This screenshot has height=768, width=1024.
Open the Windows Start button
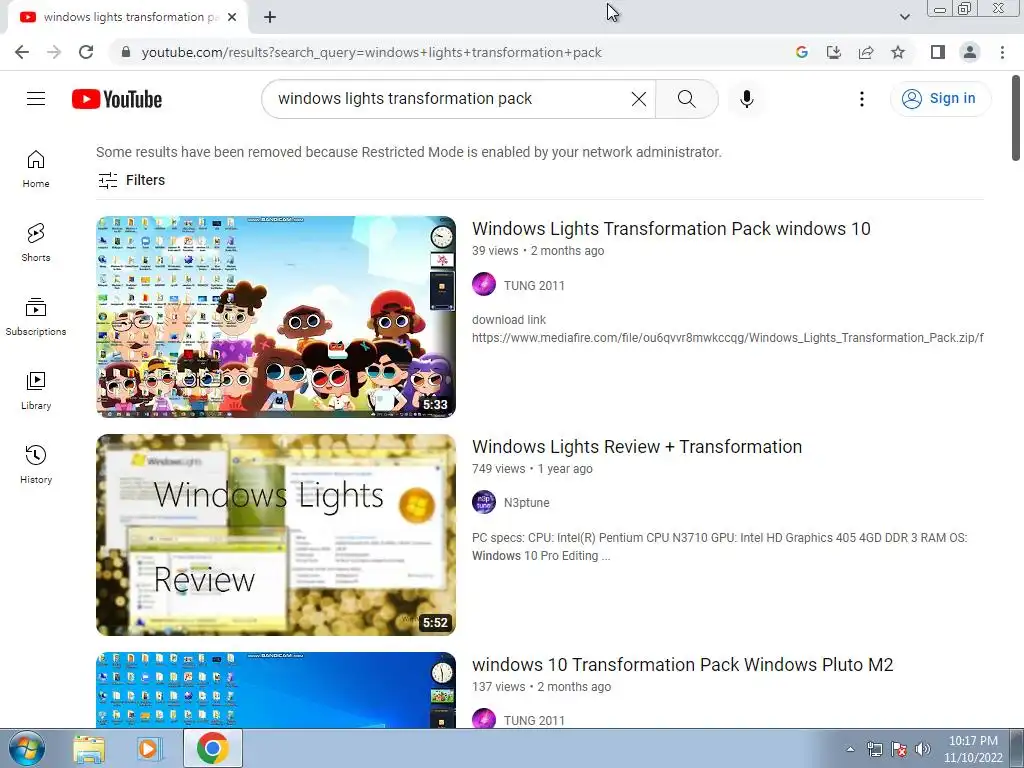pos(27,748)
